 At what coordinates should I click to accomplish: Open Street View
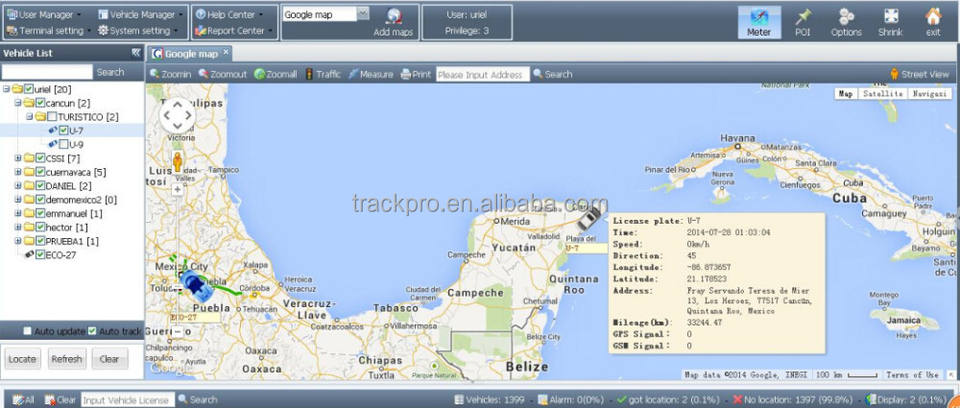[x=919, y=74]
